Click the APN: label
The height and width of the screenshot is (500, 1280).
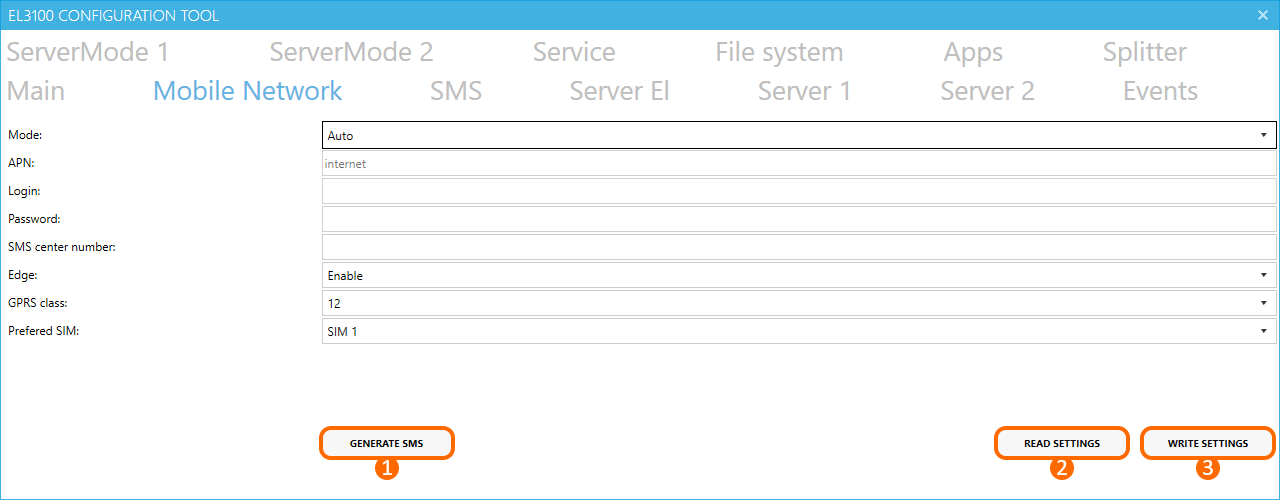coord(22,162)
